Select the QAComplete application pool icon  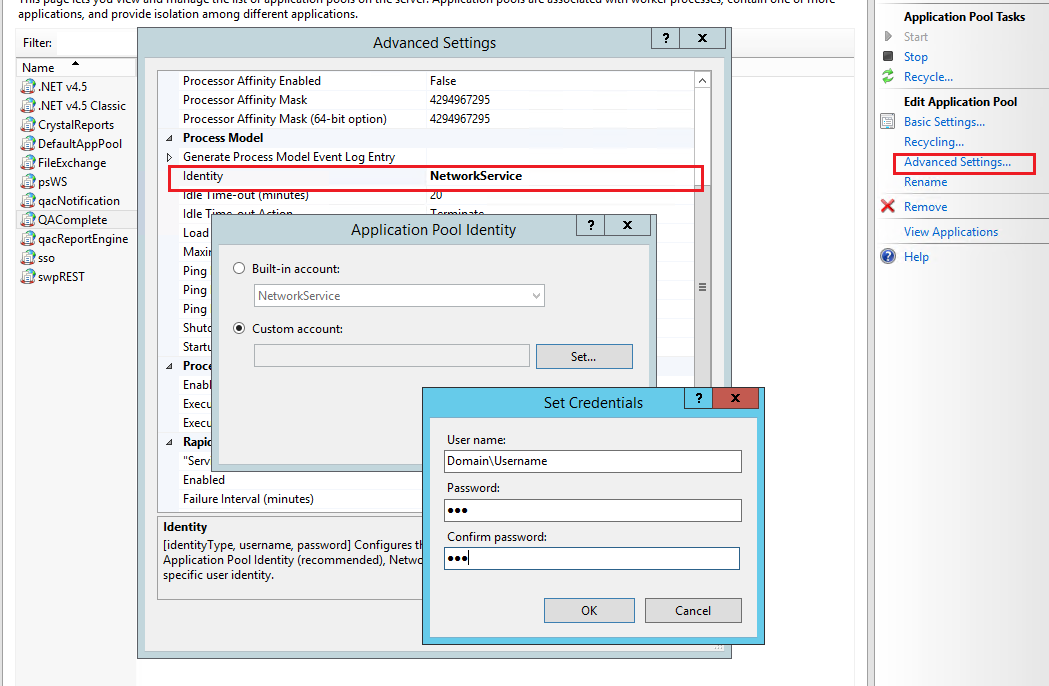(x=25, y=219)
